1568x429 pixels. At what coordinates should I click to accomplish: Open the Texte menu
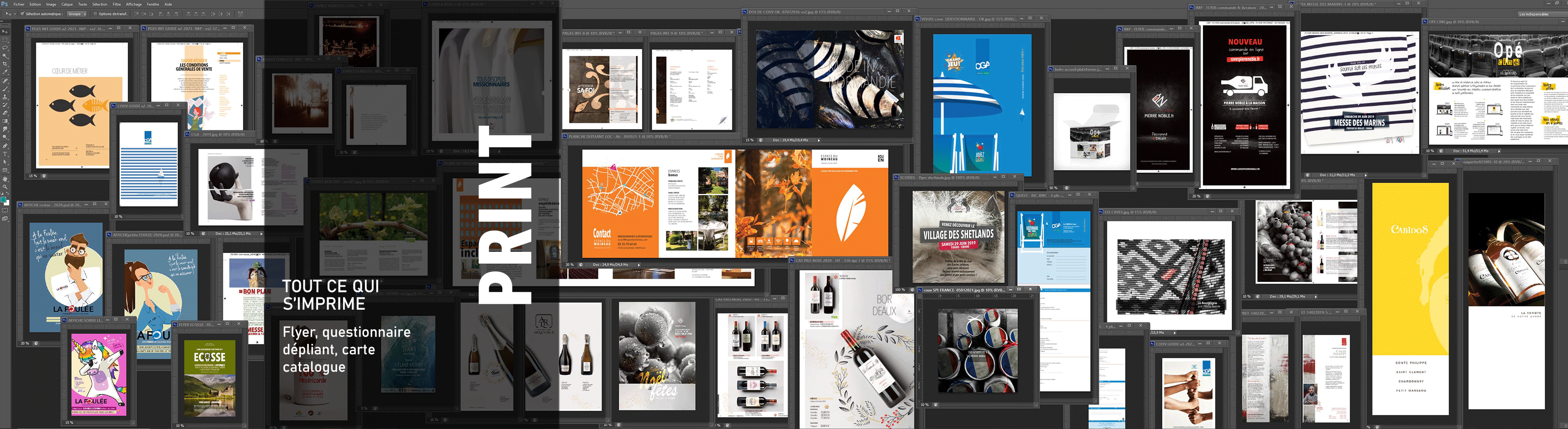pyautogui.click(x=83, y=4)
